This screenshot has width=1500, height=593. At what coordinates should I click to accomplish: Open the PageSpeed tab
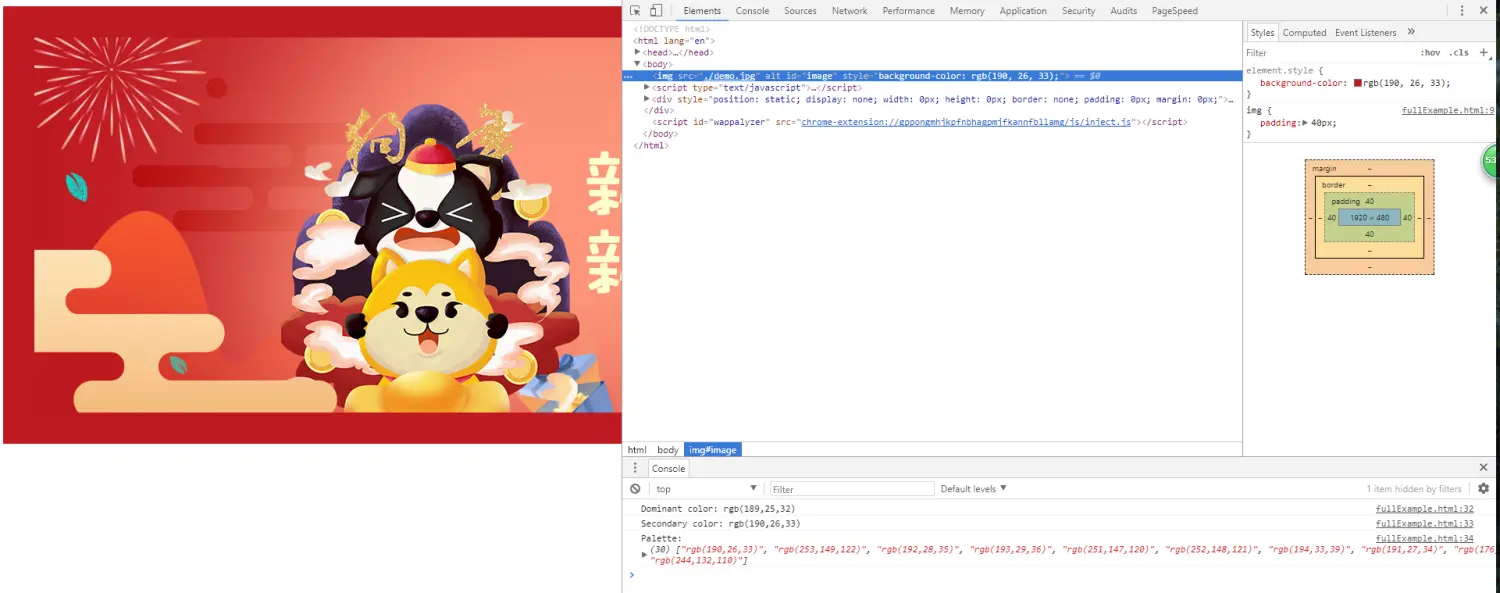coord(1175,11)
